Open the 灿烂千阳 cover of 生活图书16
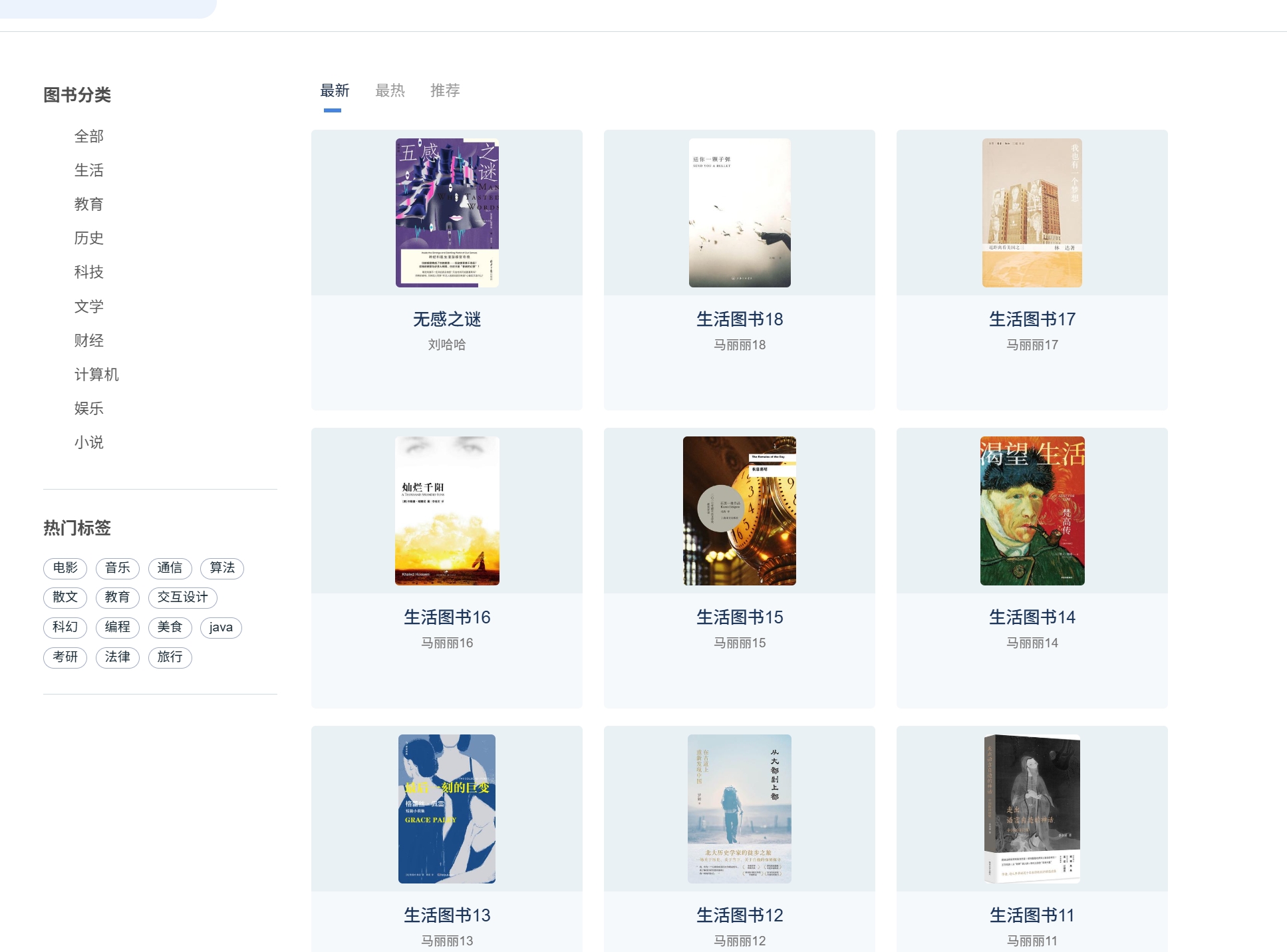 pyautogui.click(x=447, y=511)
